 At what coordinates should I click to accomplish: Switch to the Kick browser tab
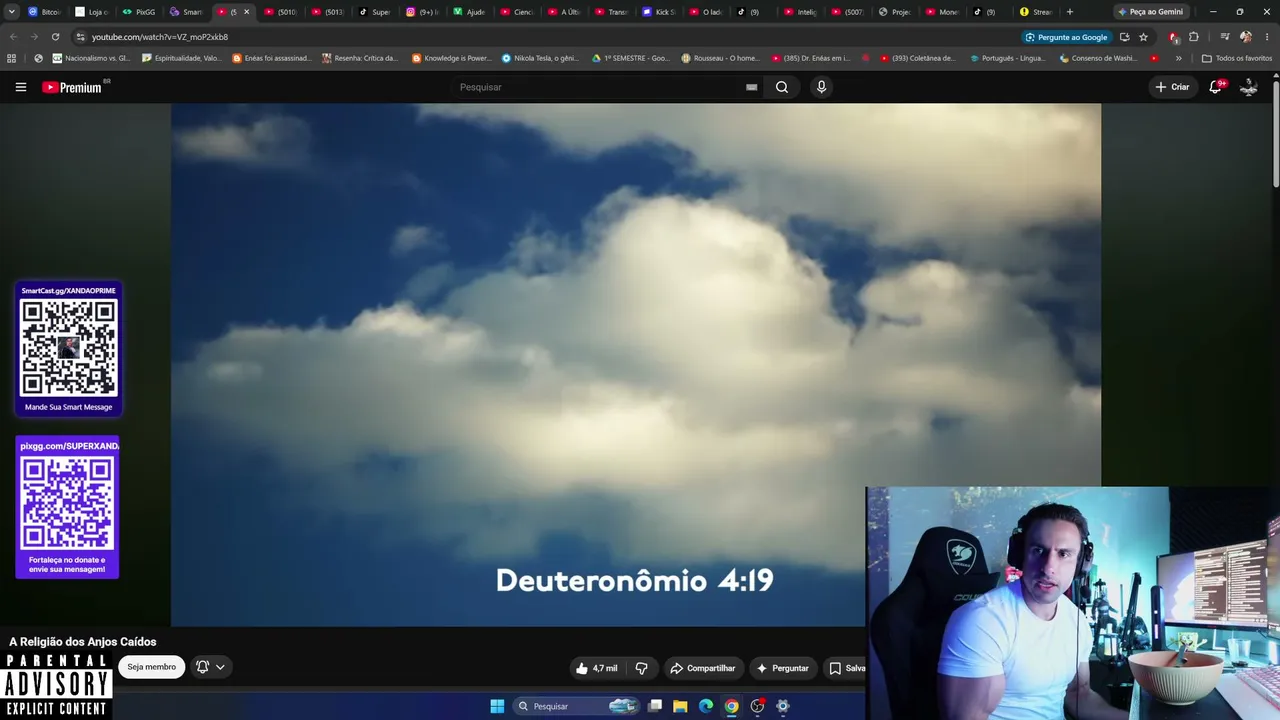[x=659, y=12]
